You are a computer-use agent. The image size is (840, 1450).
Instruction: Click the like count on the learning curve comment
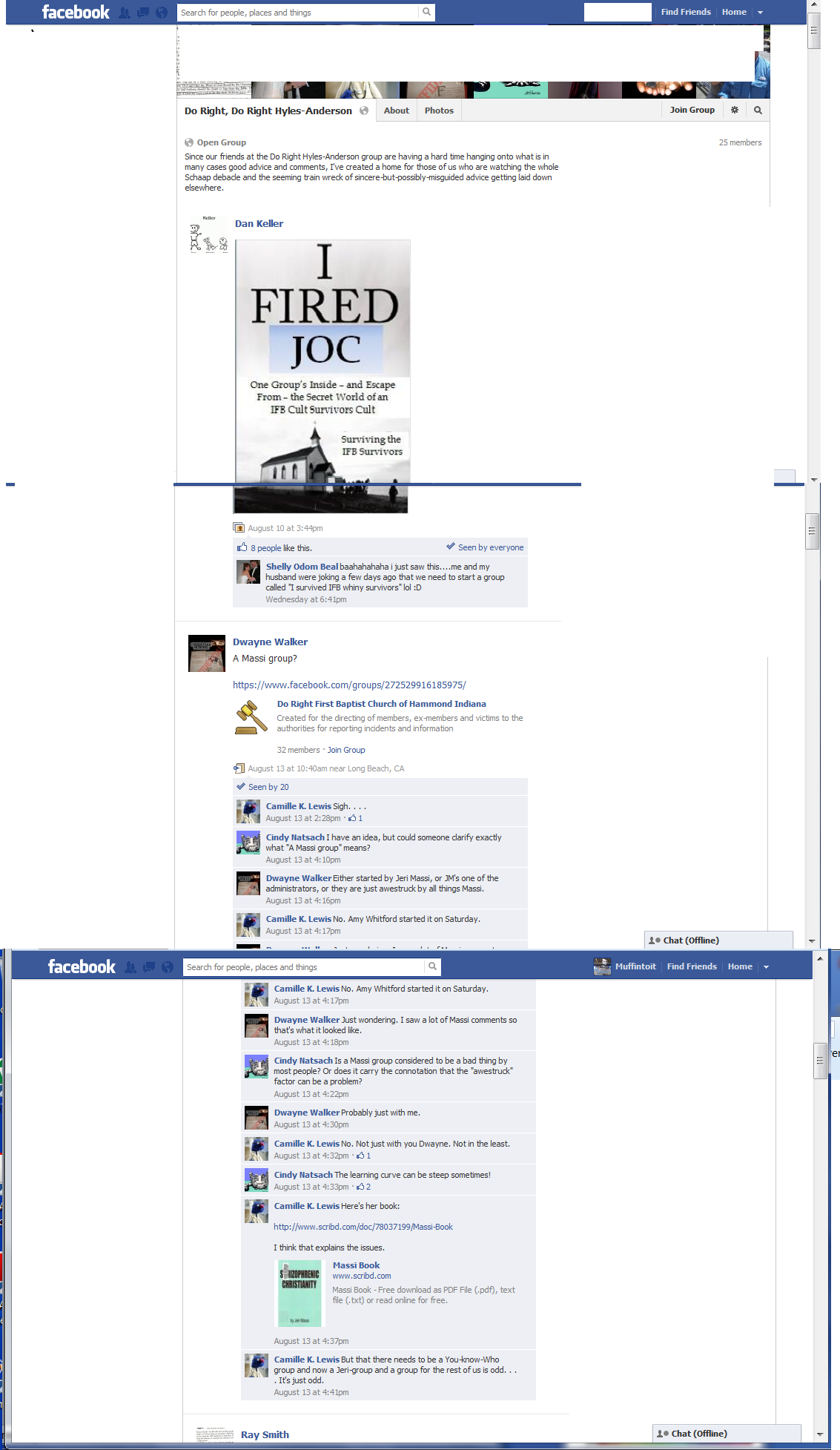click(x=364, y=1187)
